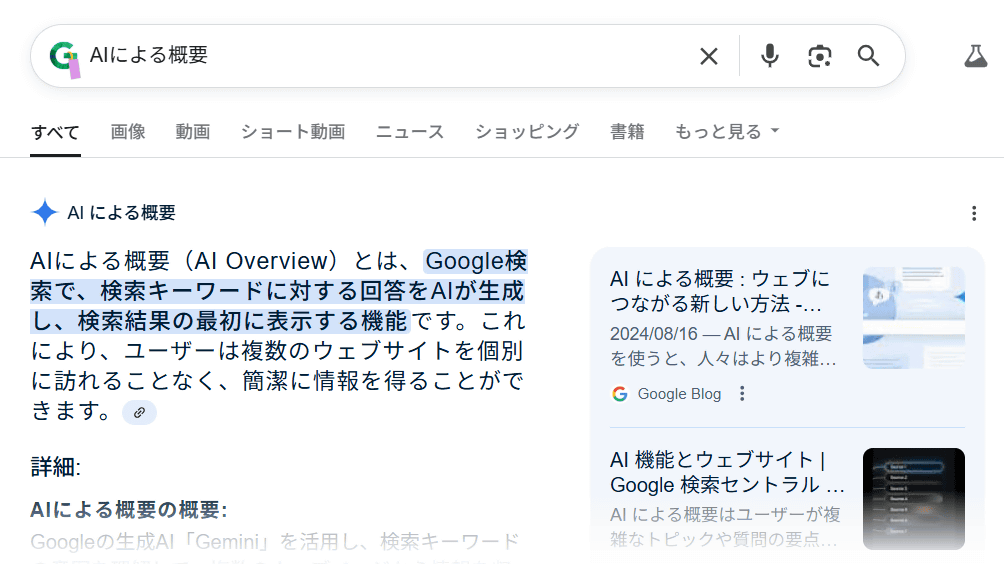
Task: Switch to the 動画 tab
Action: [x=193, y=132]
